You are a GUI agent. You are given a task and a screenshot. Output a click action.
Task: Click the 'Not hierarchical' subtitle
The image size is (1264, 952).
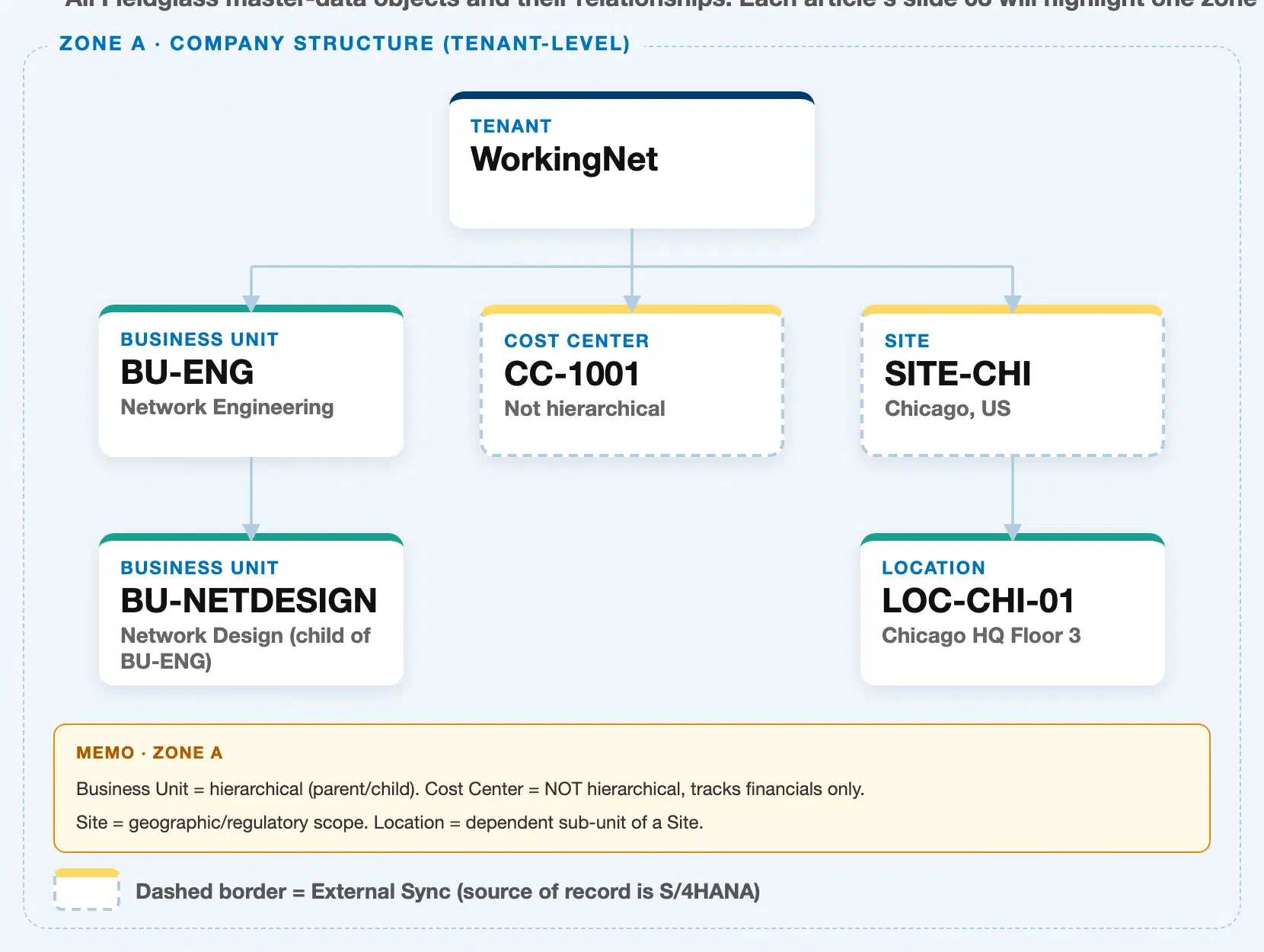[585, 409]
